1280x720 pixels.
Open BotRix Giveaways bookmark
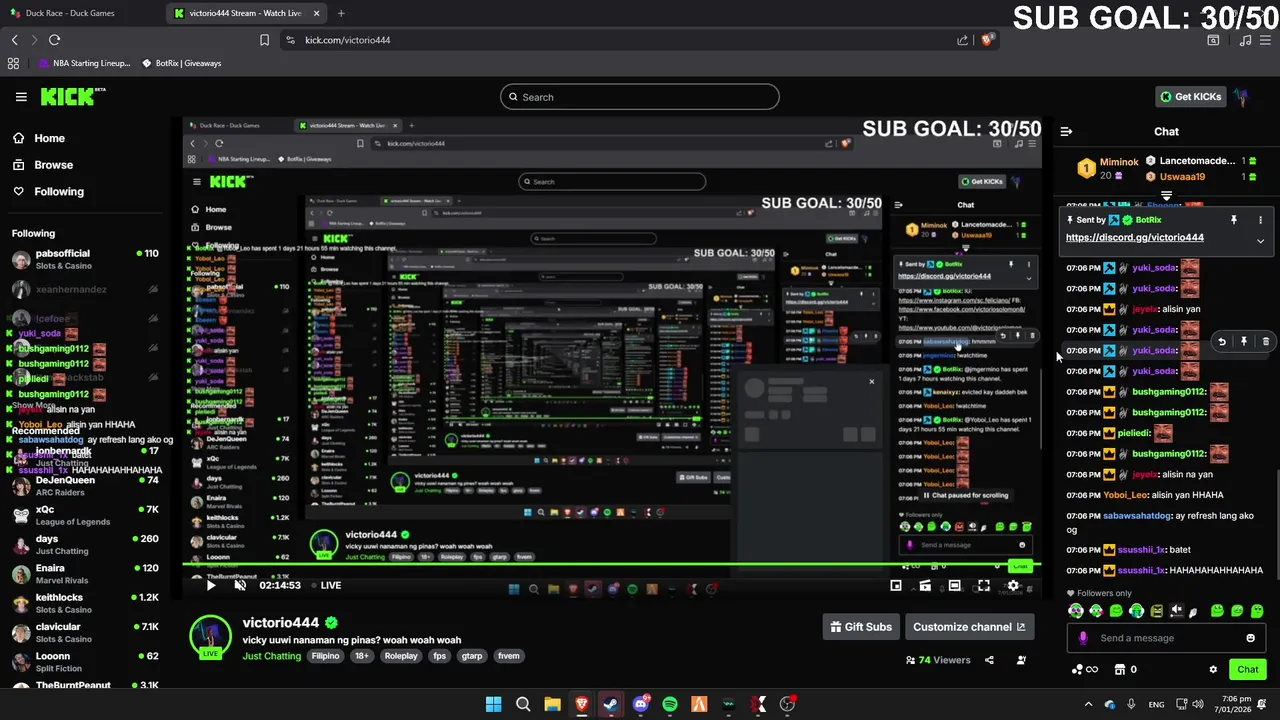[181, 63]
